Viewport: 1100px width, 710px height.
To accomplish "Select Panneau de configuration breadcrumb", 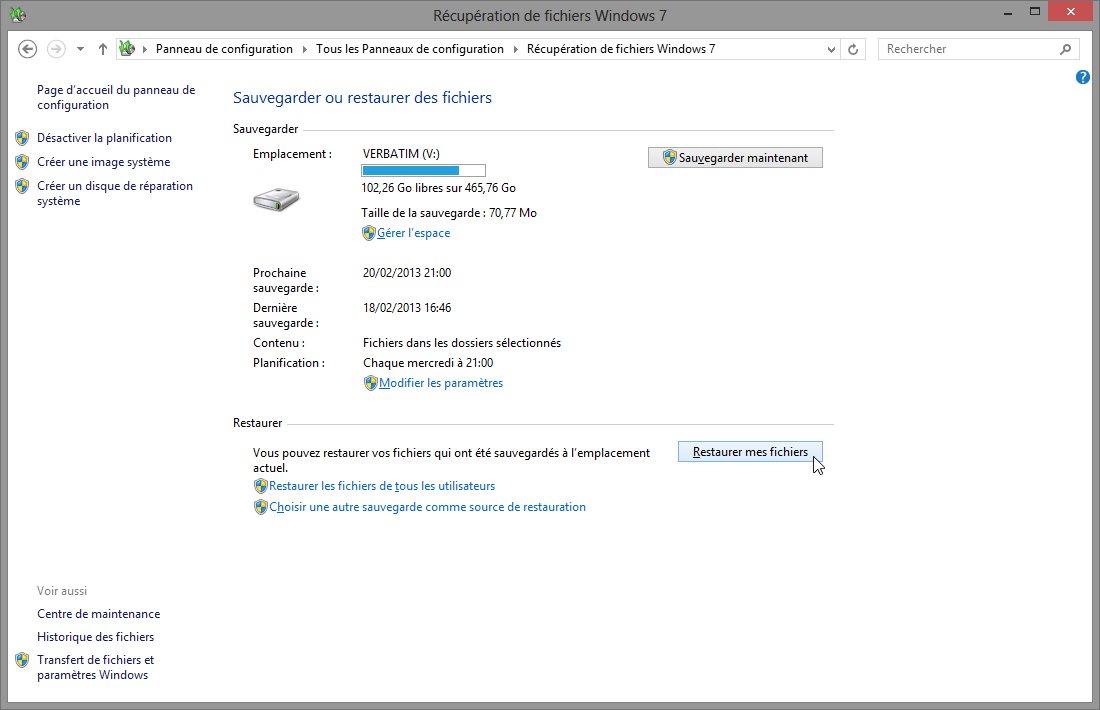I will pyautogui.click(x=224, y=48).
